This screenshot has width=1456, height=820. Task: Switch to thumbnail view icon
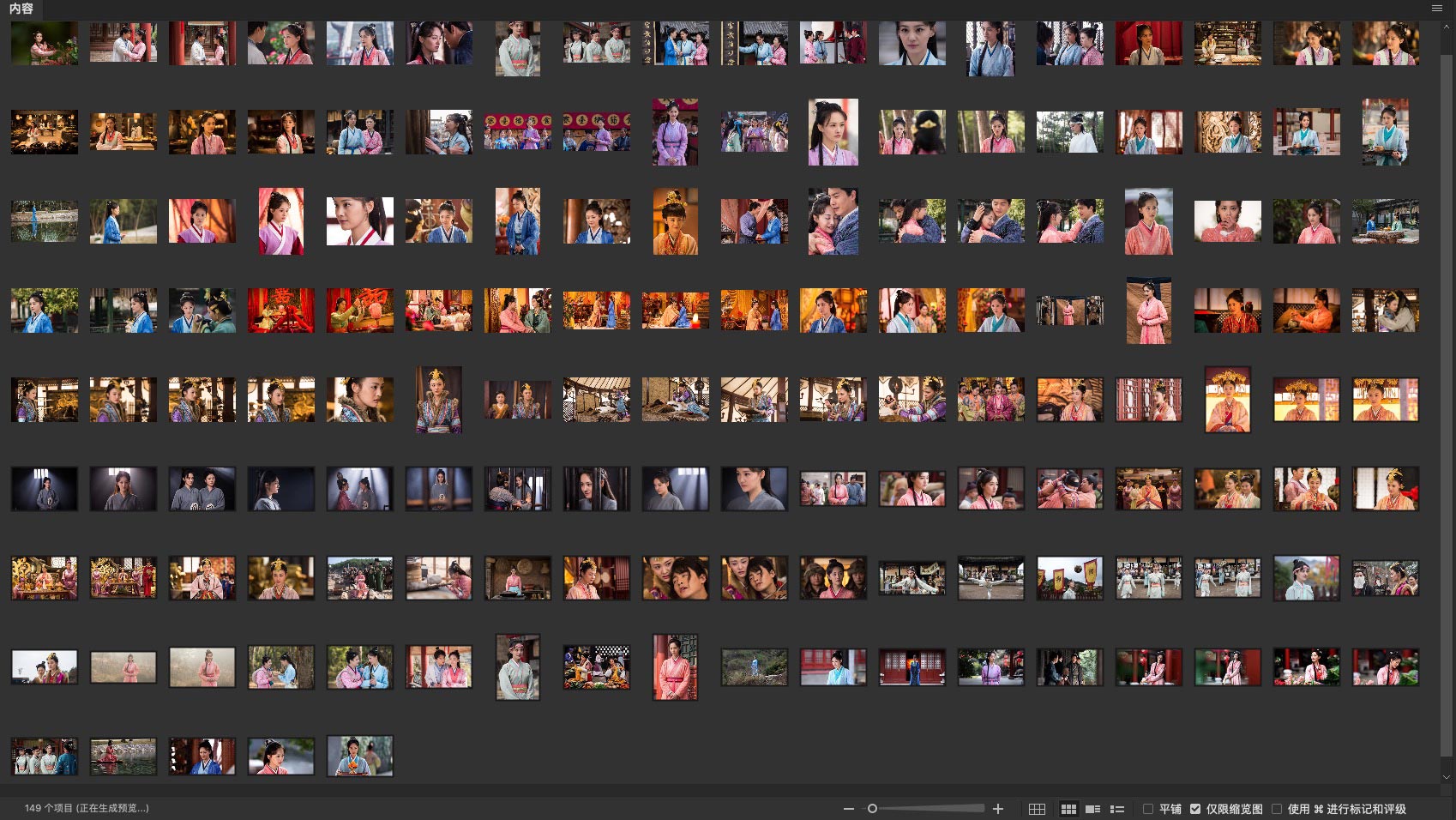pyautogui.click(x=1068, y=809)
